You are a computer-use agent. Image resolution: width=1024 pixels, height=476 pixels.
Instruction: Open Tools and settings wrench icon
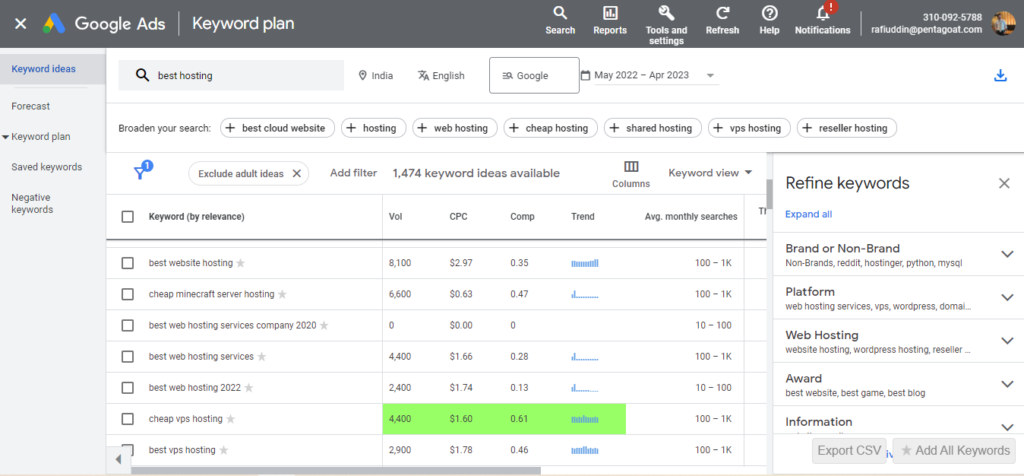coord(666,25)
